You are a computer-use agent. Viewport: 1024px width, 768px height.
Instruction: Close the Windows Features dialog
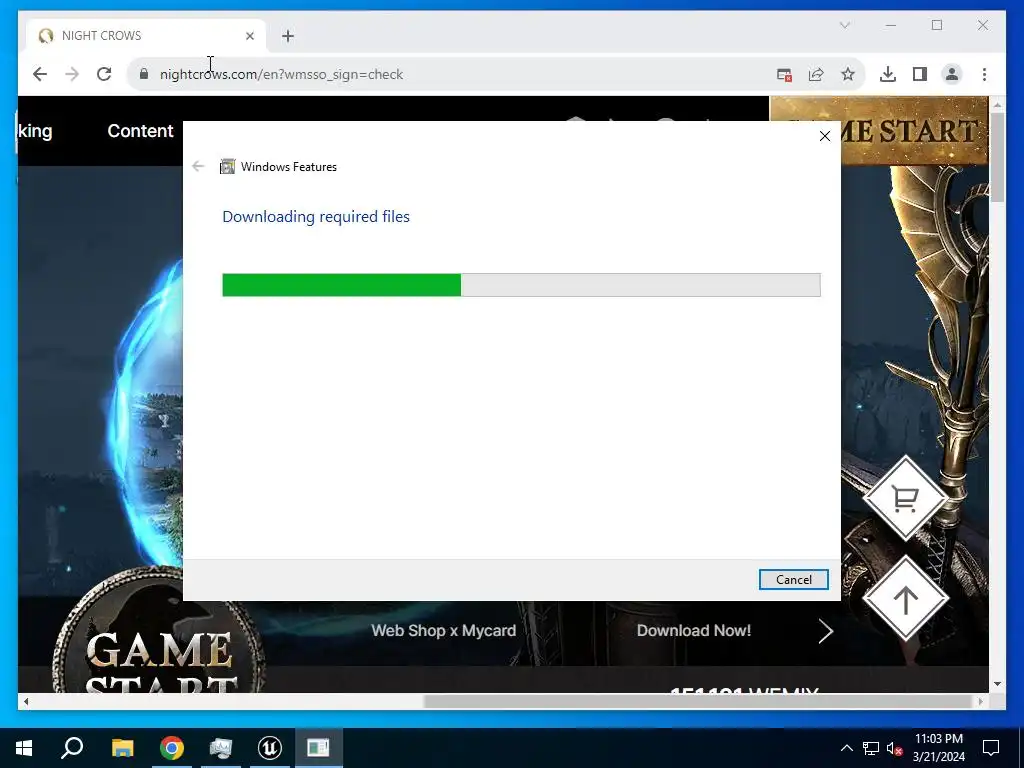tap(825, 136)
